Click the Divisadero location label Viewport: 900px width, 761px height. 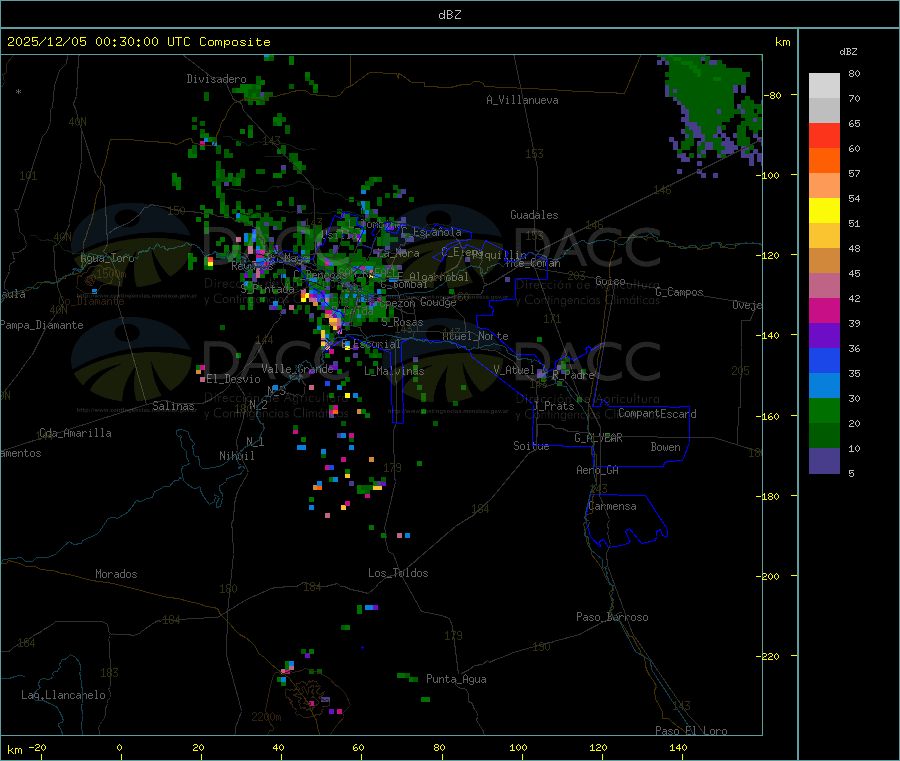pyautogui.click(x=216, y=79)
